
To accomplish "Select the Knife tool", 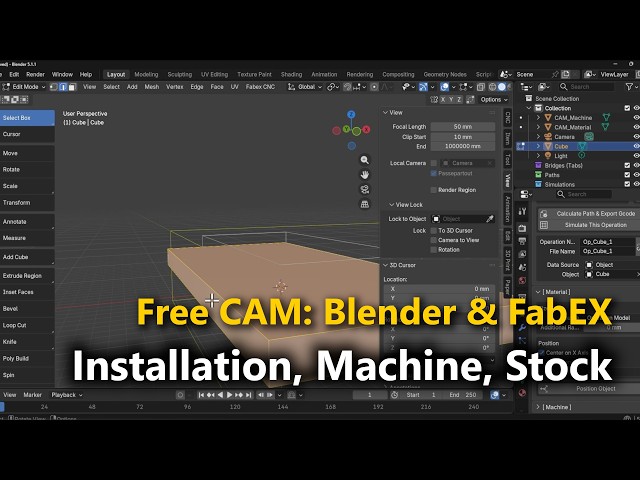I will [27, 342].
